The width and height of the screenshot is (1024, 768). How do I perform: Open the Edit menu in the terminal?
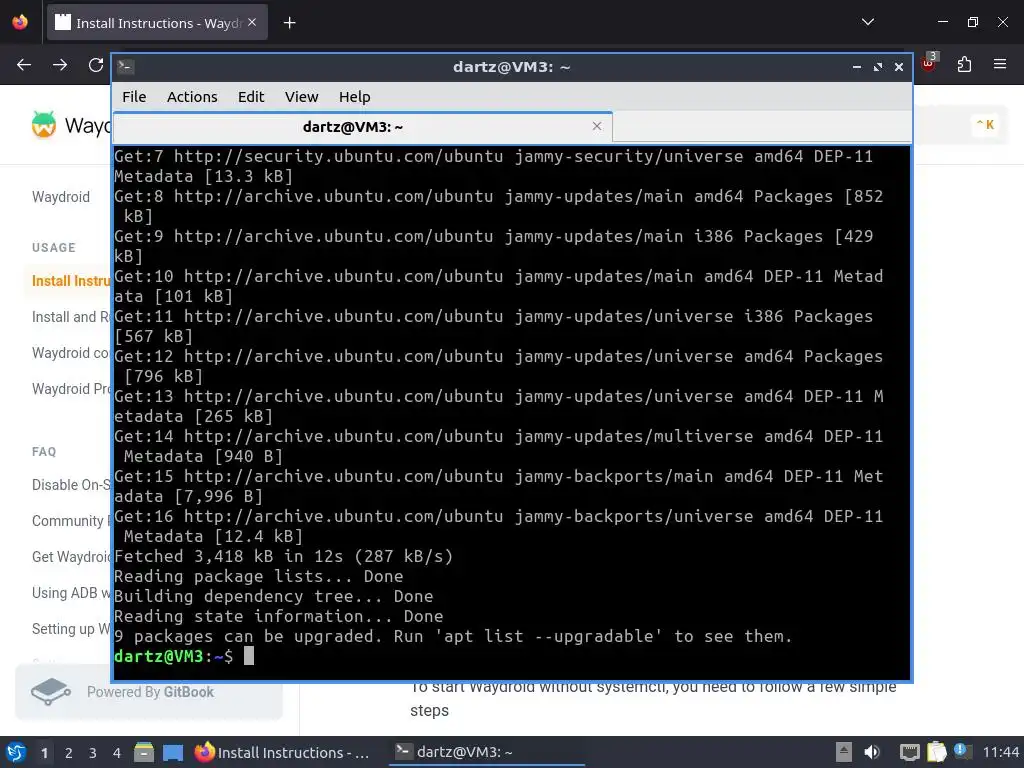[x=251, y=97]
